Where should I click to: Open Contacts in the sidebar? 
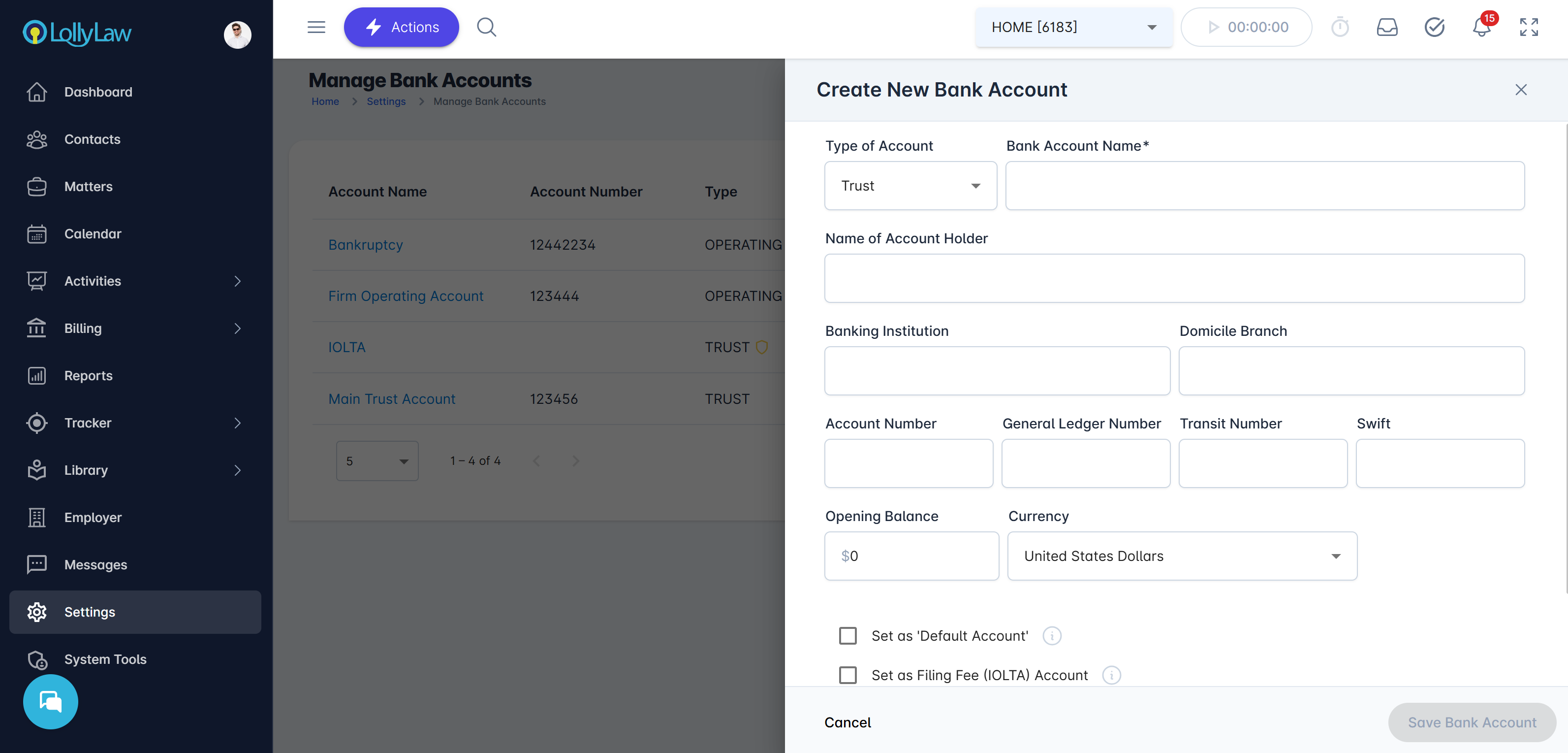click(135, 139)
